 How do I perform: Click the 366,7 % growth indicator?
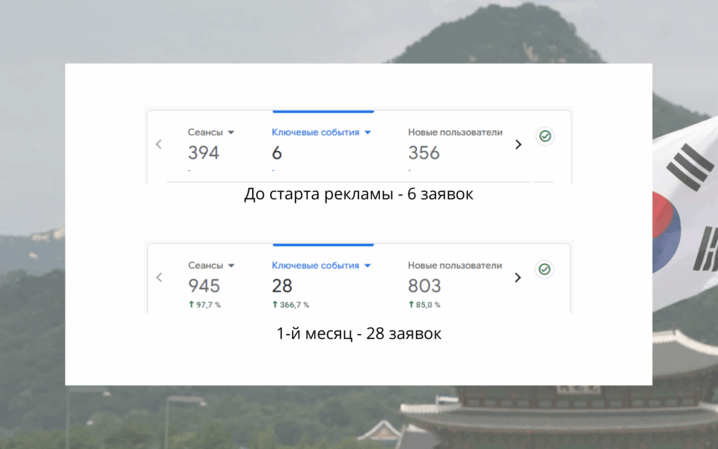tap(291, 305)
